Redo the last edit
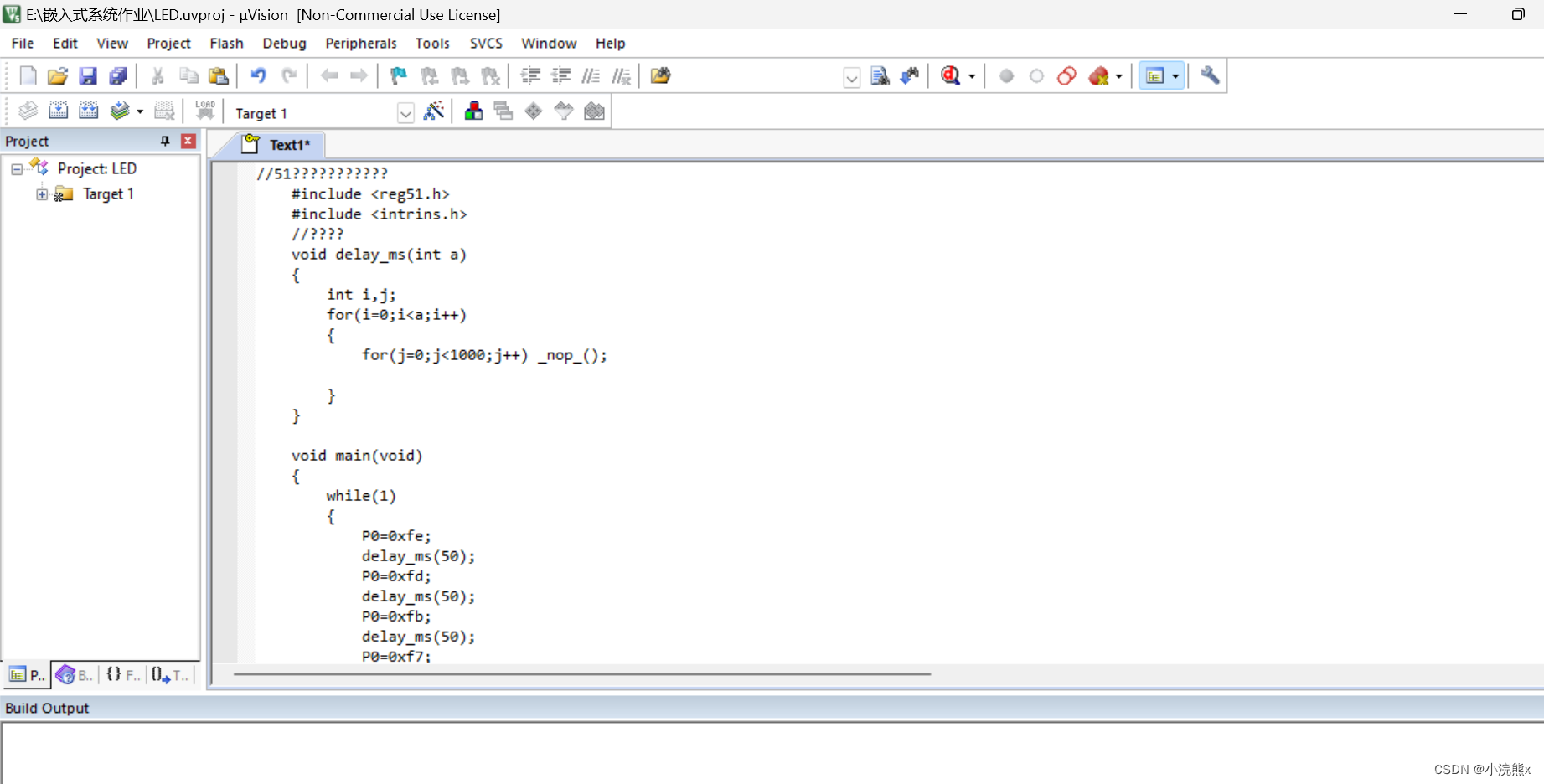Screen dimensions: 1544x784 [289, 76]
